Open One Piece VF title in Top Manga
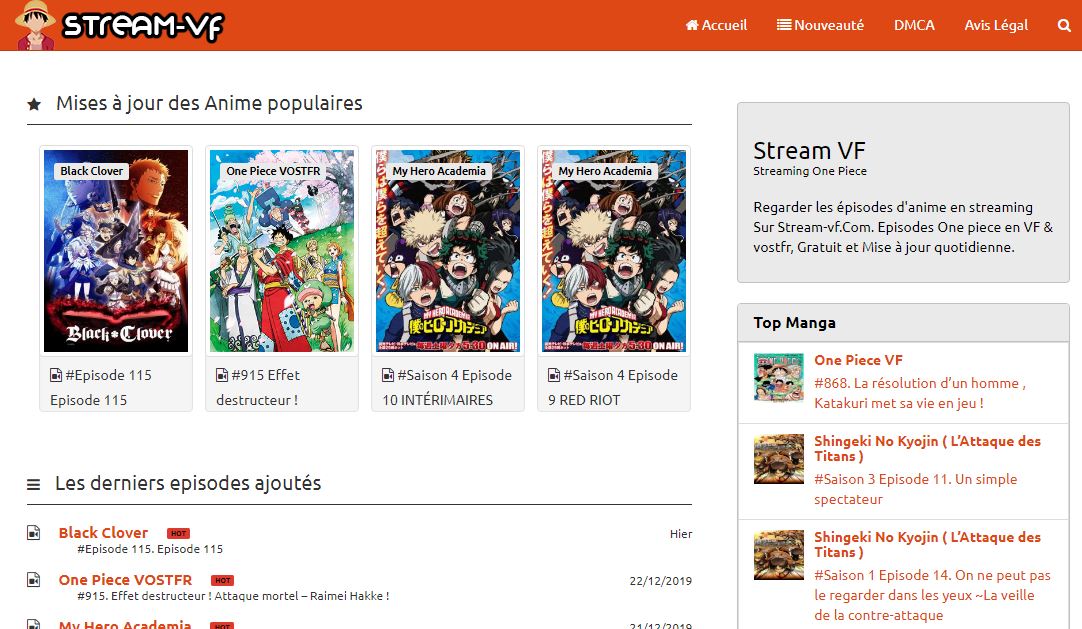This screenshot has width=1082, height=629. 858,360
